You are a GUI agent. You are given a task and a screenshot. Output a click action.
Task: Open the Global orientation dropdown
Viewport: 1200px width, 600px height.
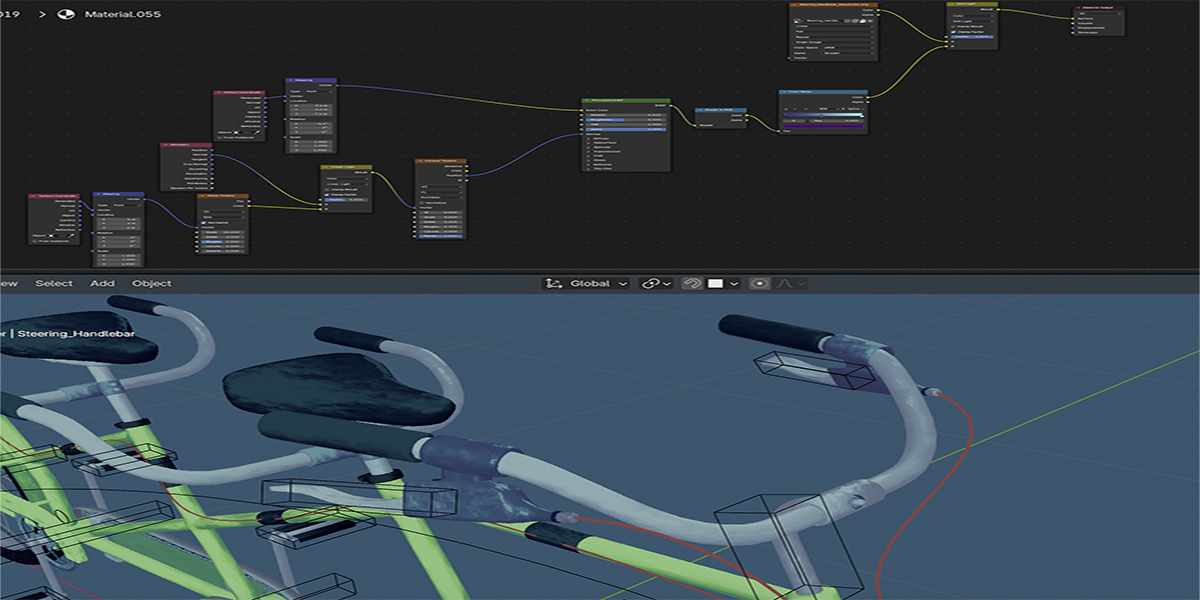coord(585,283)
